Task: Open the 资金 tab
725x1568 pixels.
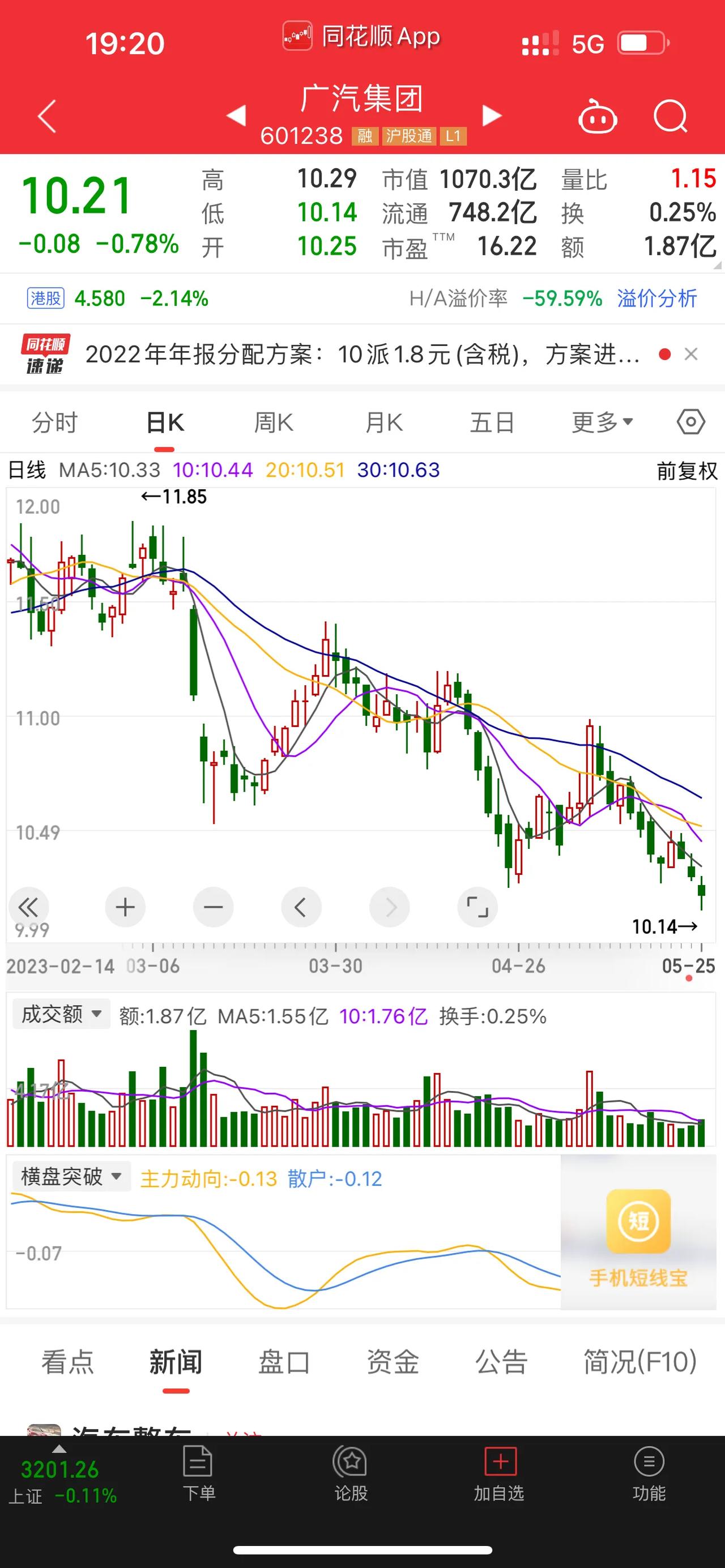Action: click(x=393, y=1362)
